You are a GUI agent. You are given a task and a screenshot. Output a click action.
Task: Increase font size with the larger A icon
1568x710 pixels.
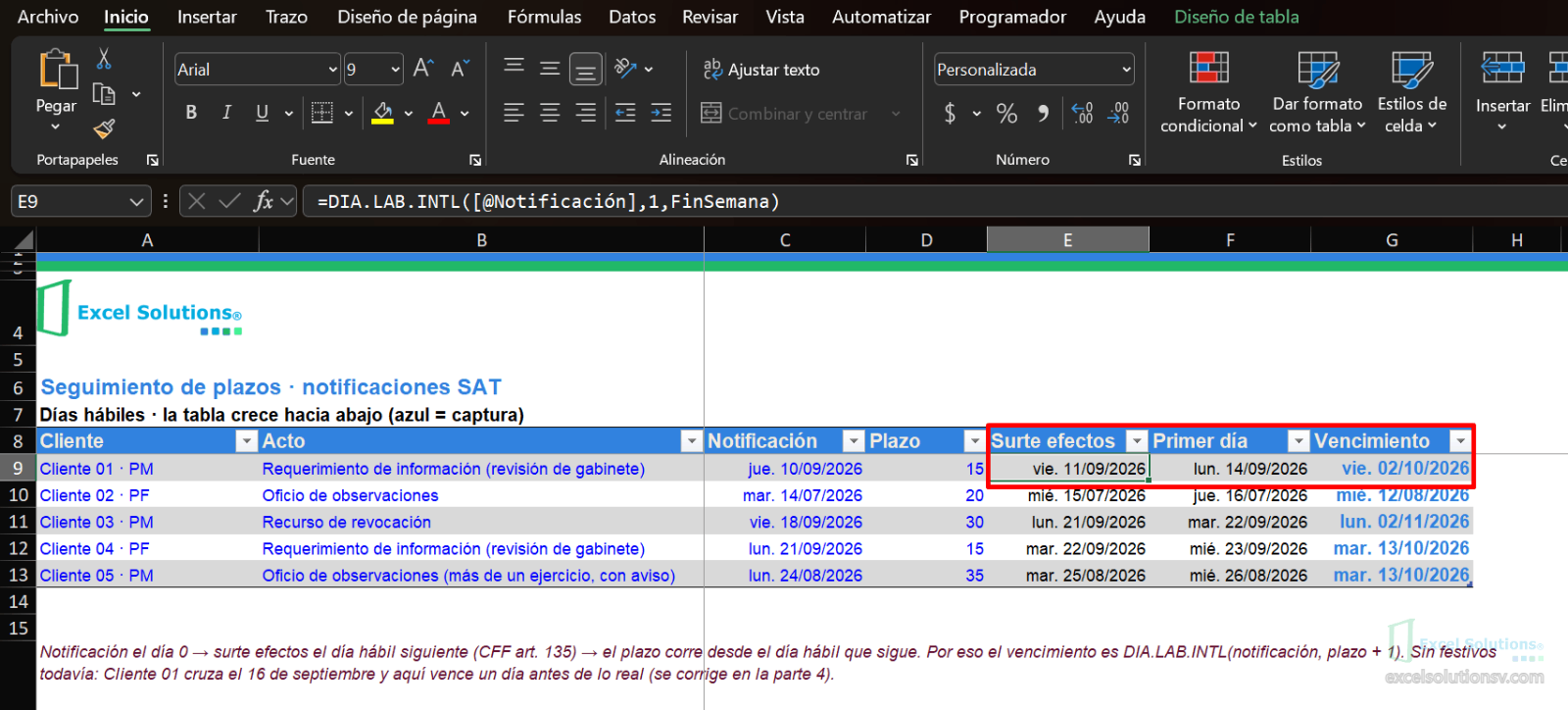point(423,68)
